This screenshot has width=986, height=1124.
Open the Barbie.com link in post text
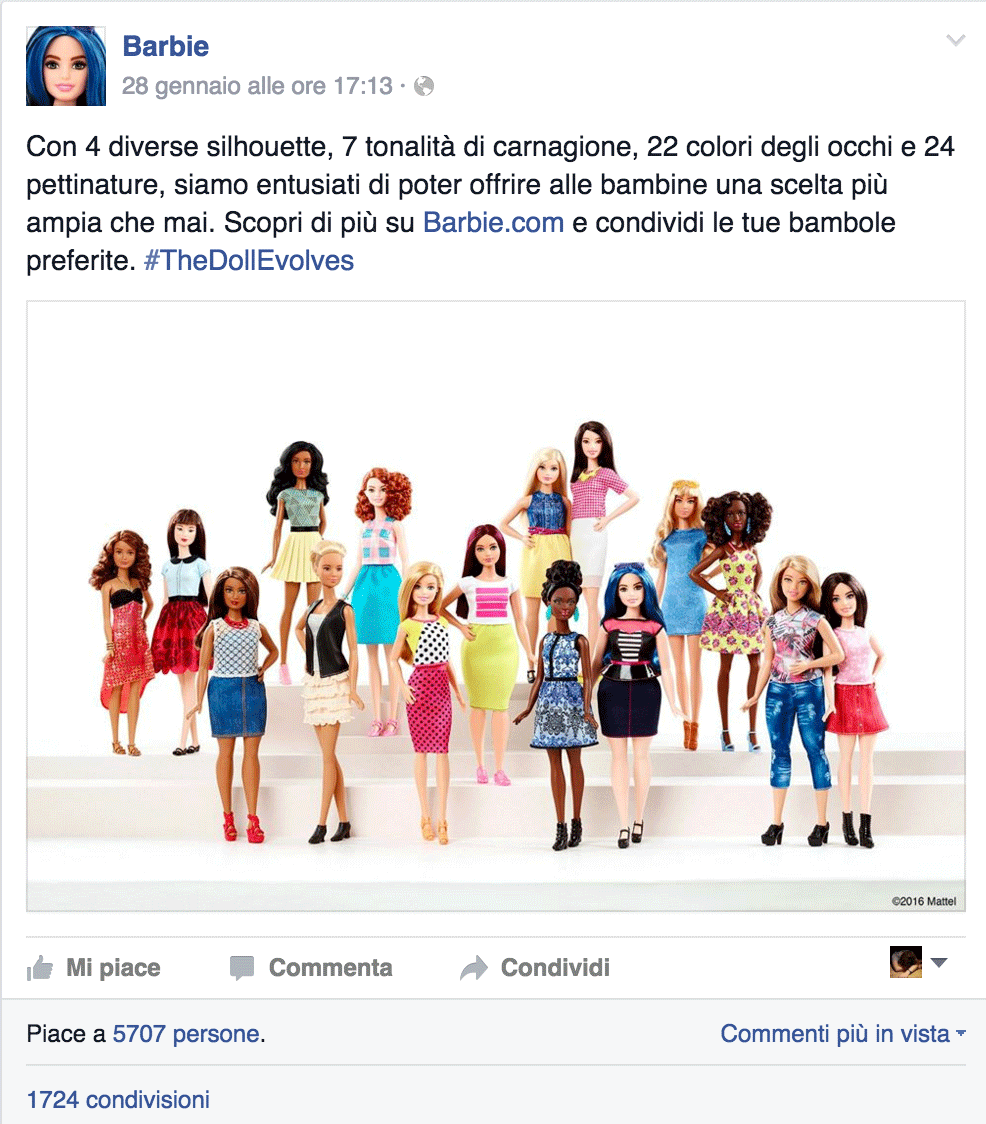tap(493, 222)
